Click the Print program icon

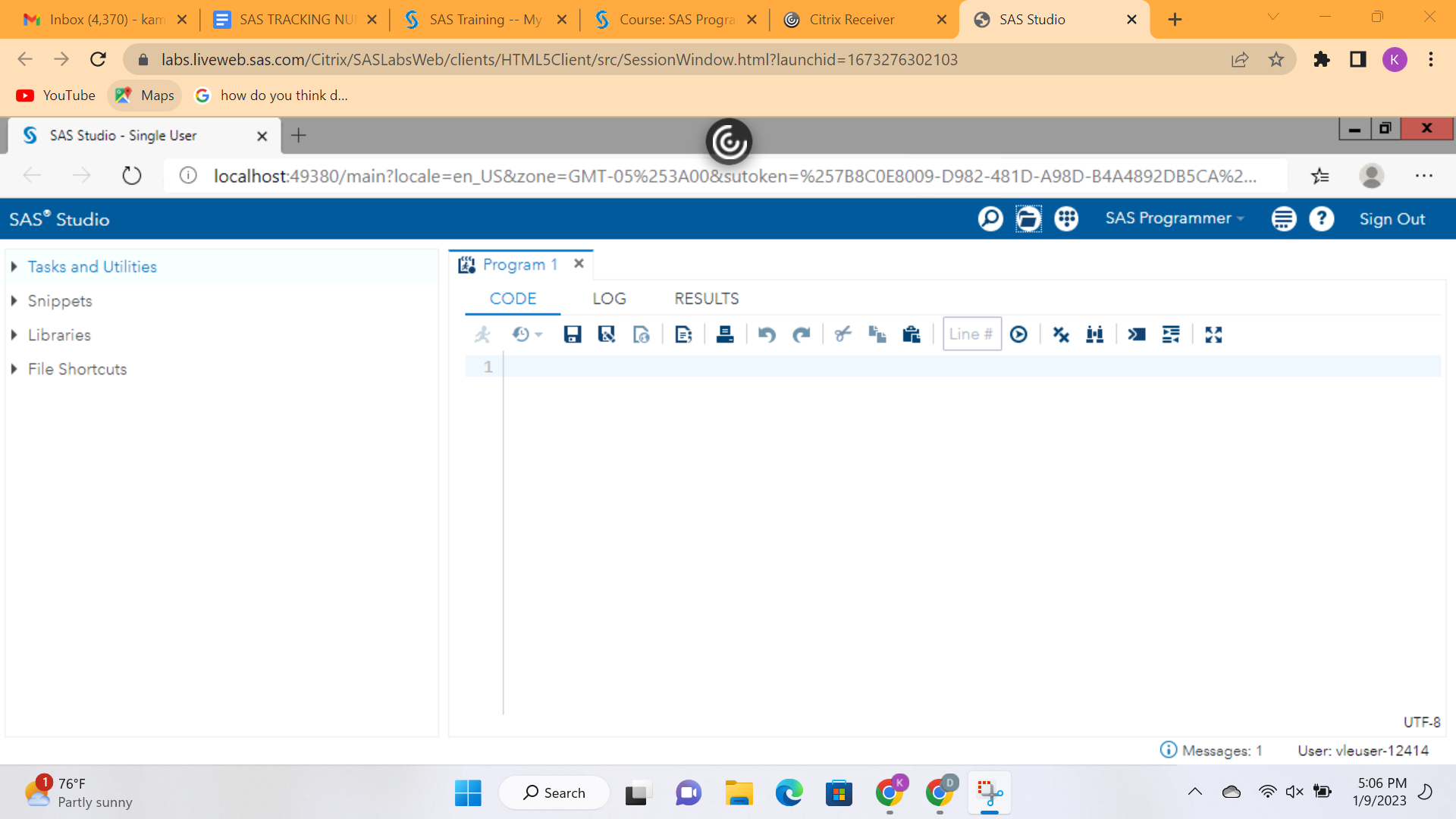[x=725, y=334]
